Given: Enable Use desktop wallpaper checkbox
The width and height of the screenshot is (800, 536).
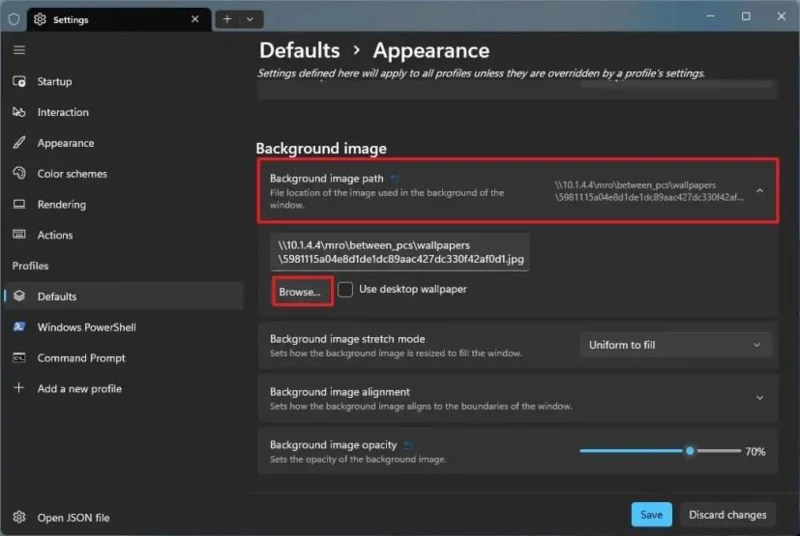Looking at the screenshot, I should [345, 289].
